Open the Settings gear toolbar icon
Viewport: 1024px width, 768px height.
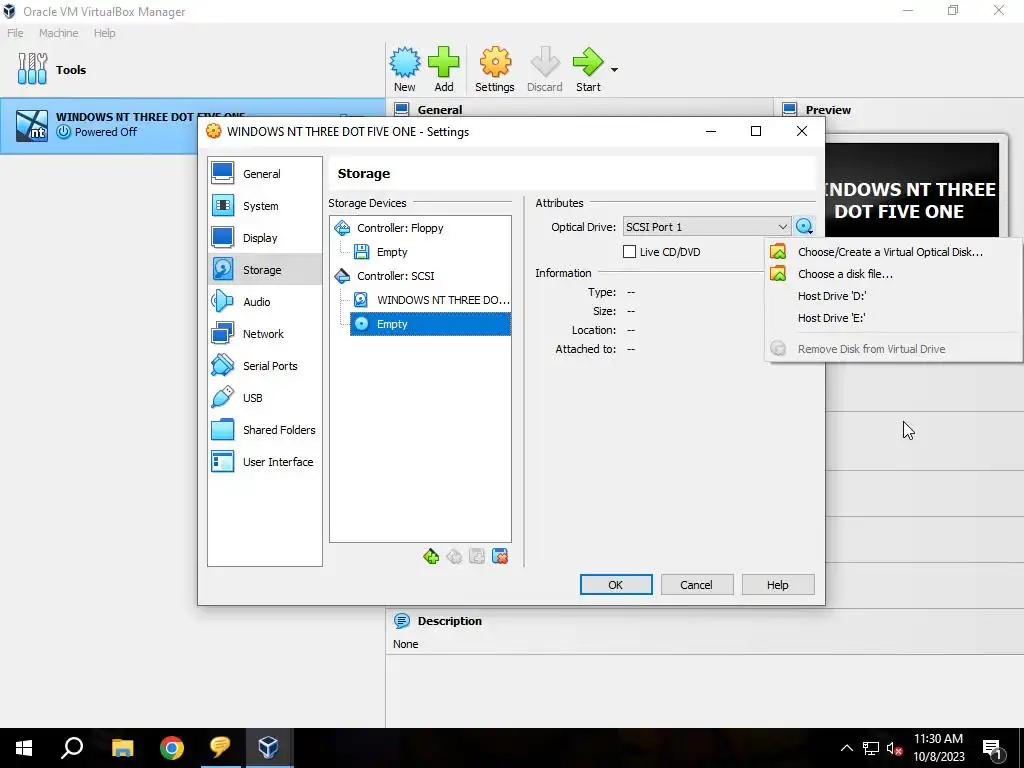494,70
